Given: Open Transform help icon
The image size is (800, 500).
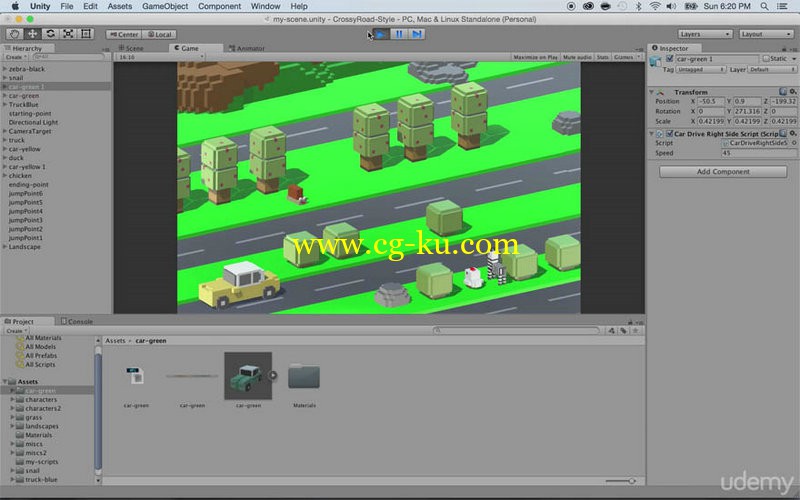Looking at the screenshot, I should click(783, 92).
